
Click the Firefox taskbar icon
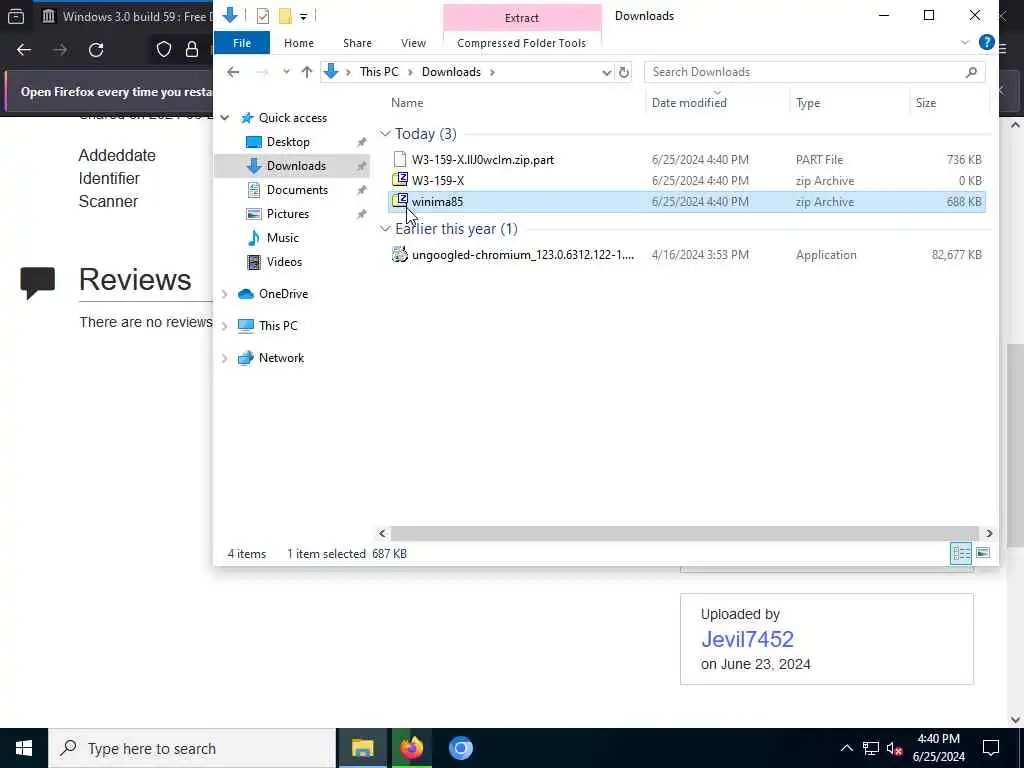pos(411,748)
